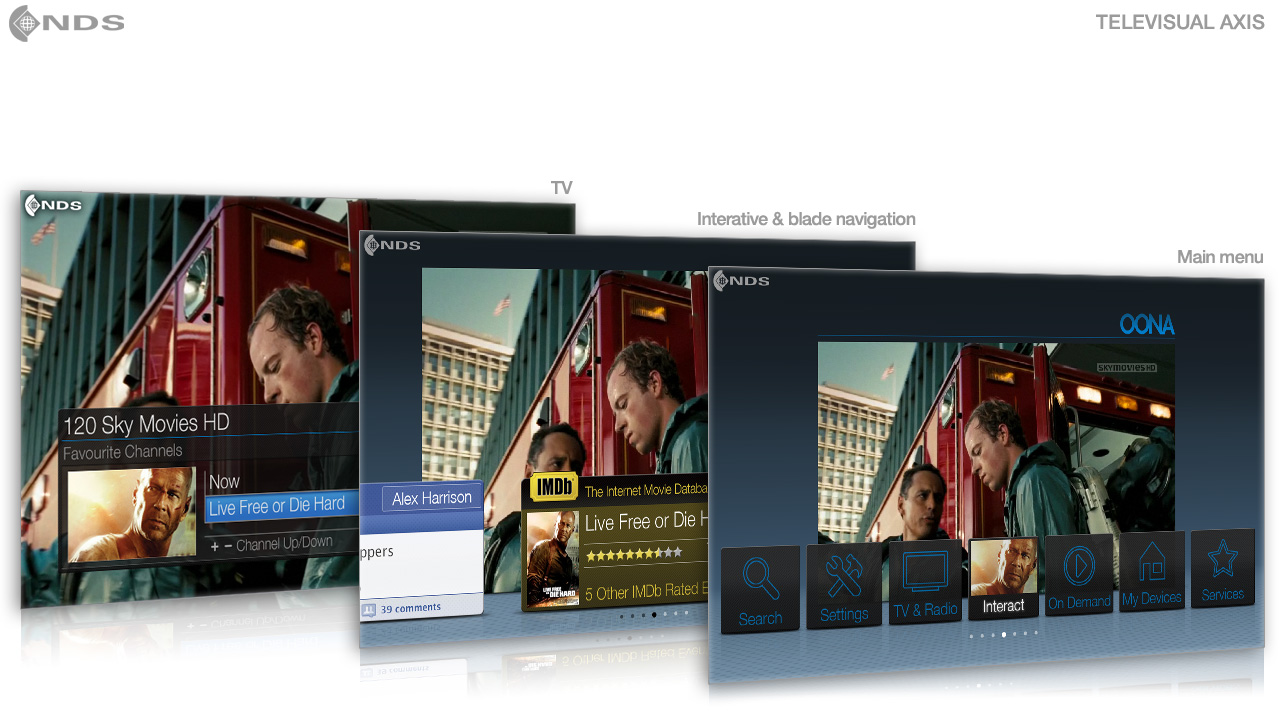This screenshot has height=720, width=1280.
Task: Select Favourite Channels heading
Action: pos(123,452)
